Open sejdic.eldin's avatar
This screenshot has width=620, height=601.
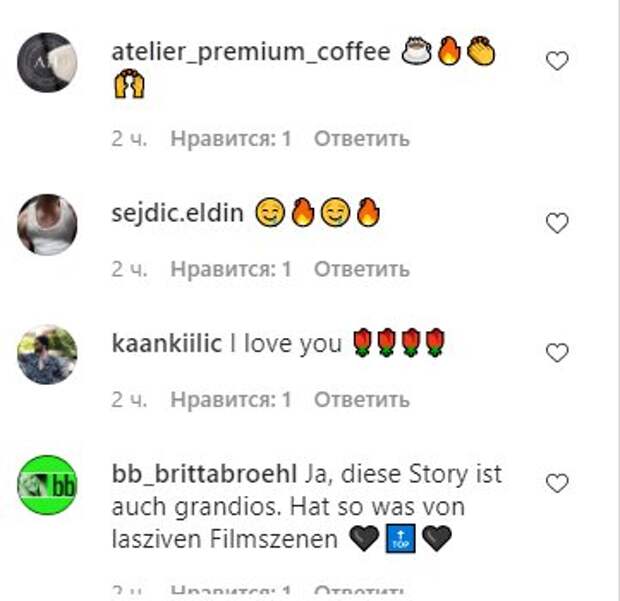coord(47,224)
